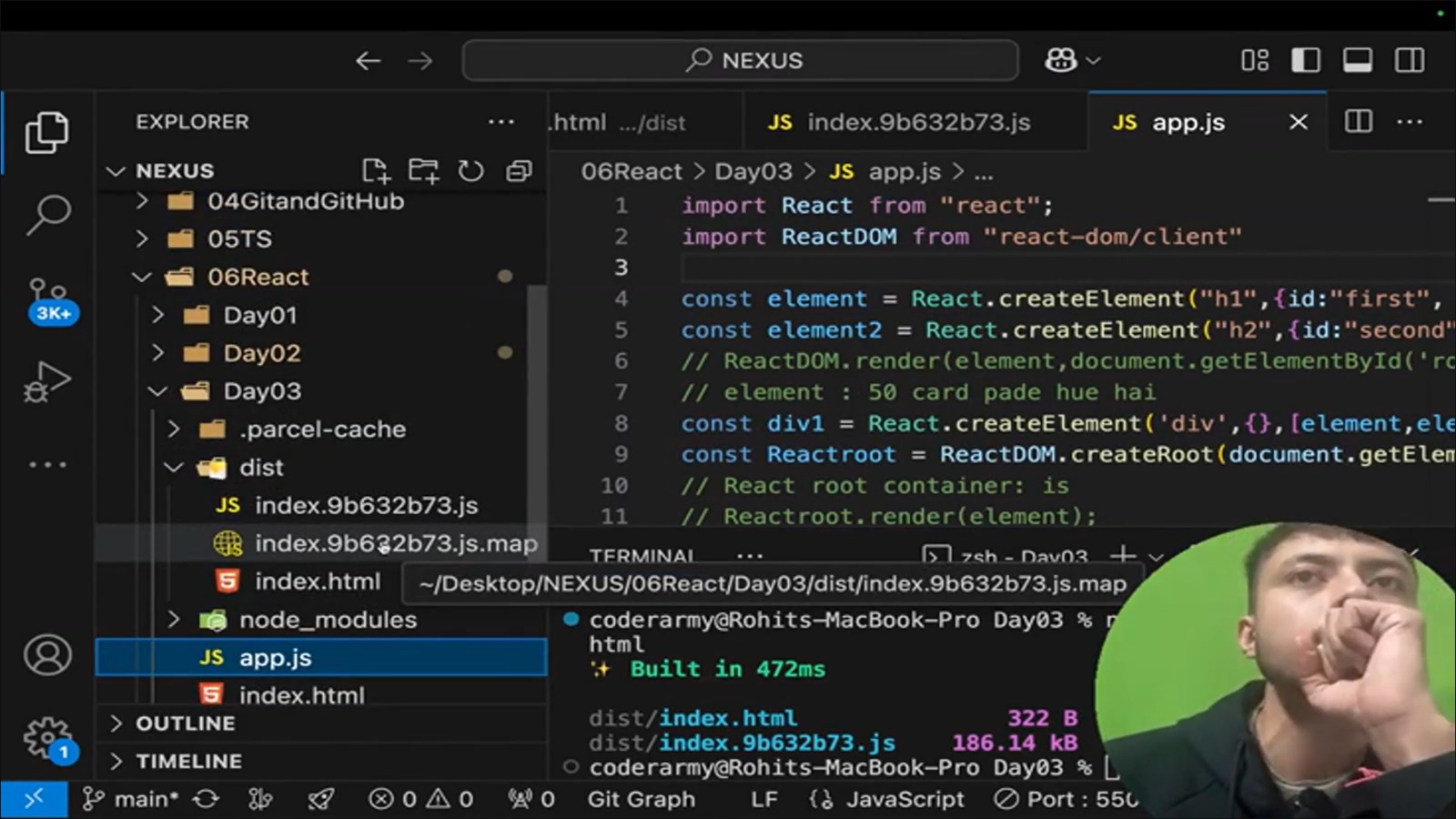Collapse the dist folder
This screenshot has height=819, width=1456.
pos(261,468)
